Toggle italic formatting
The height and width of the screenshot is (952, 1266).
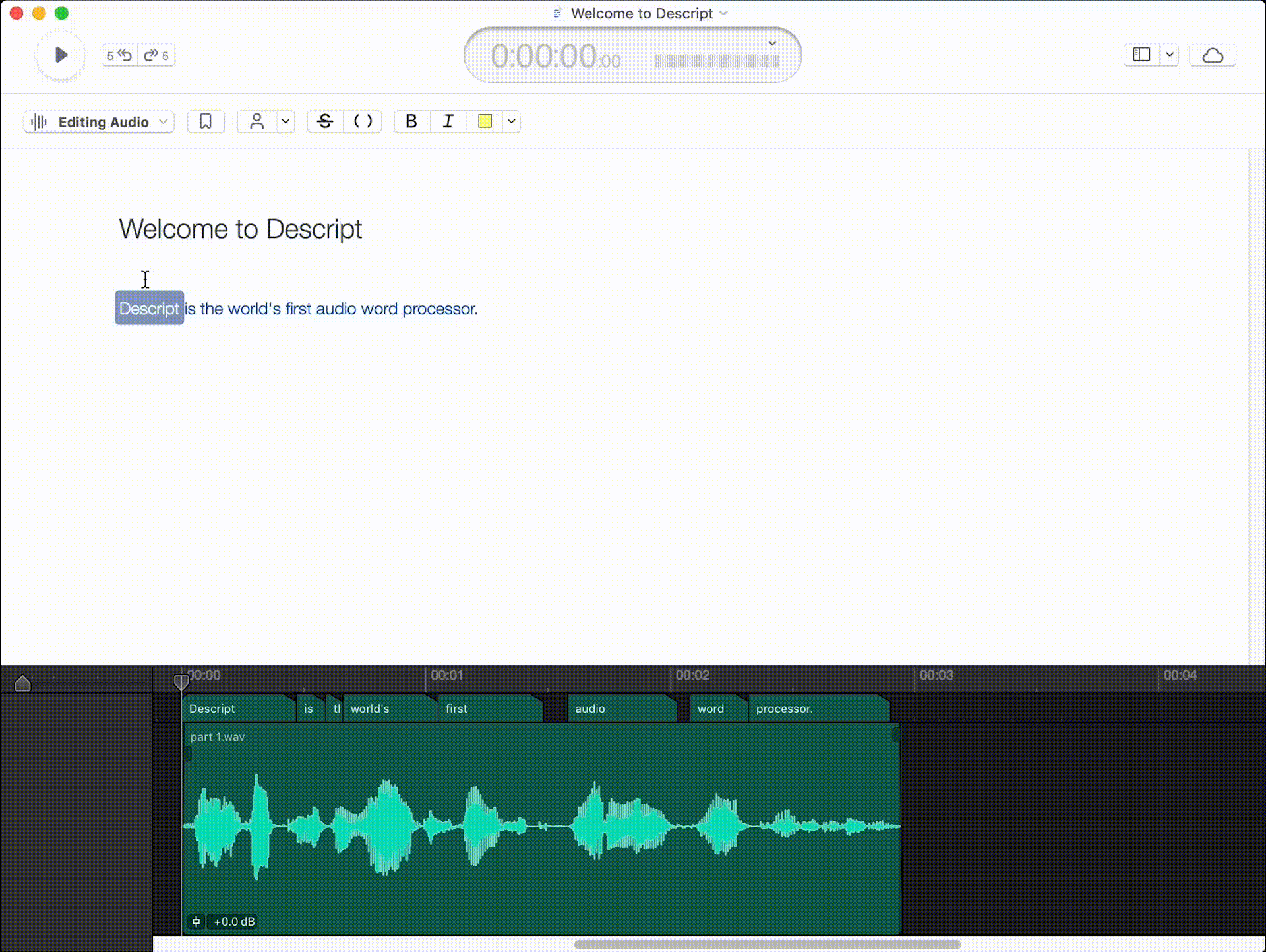(x=448, y=121)
